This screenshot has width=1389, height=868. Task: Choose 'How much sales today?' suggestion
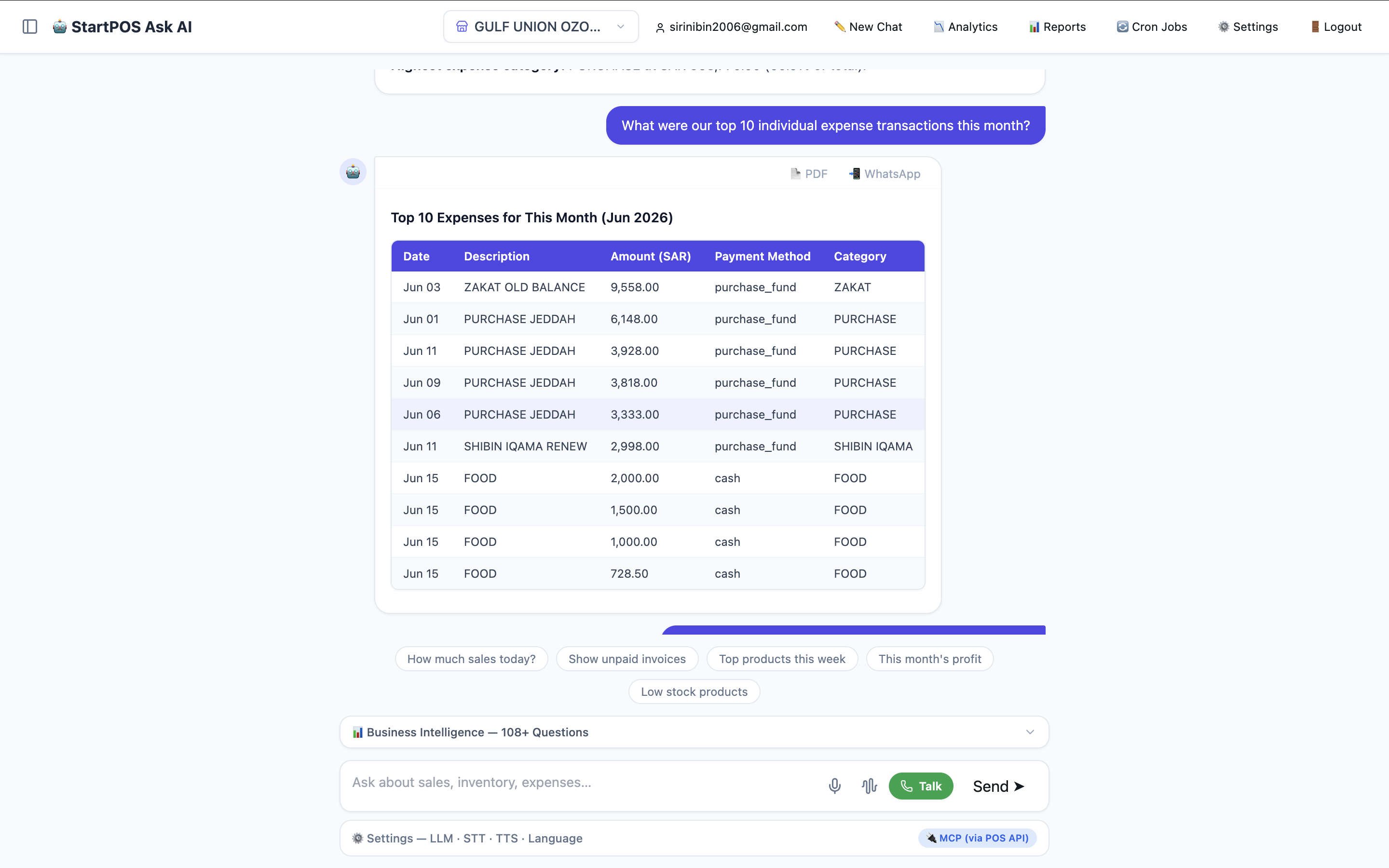tap(471, 659)
